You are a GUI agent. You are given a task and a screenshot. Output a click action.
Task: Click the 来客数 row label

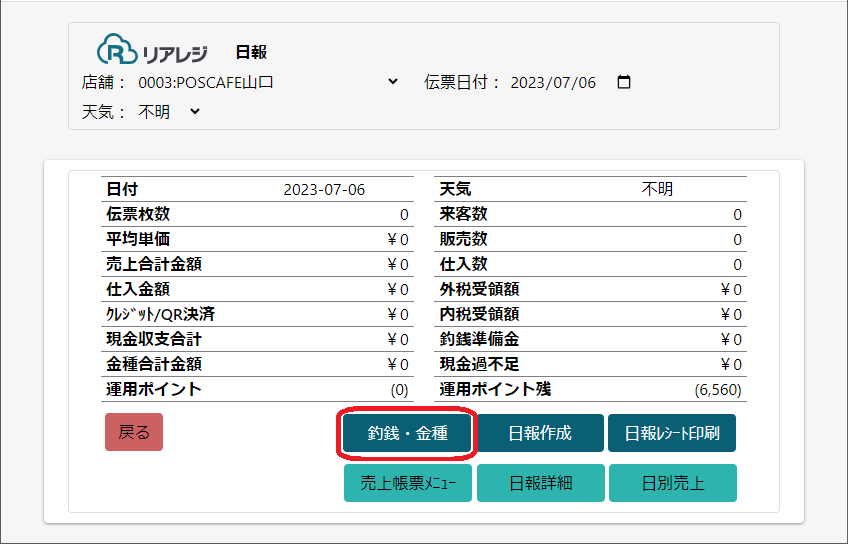point(463,214)
